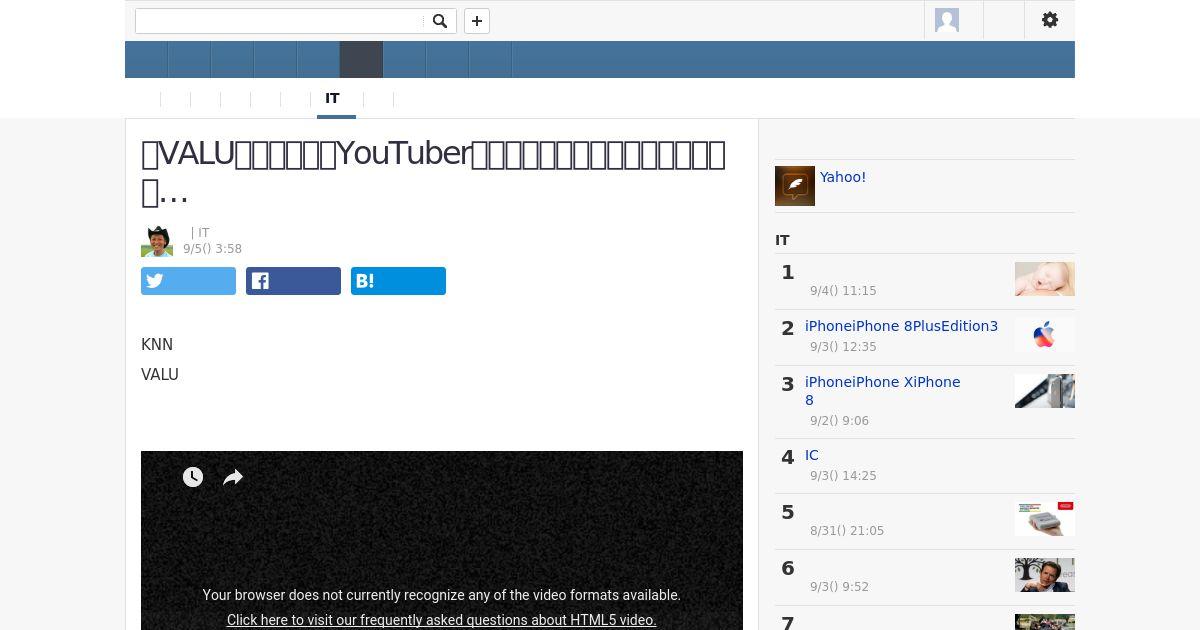Image resolution: width=1200 pixels, height=630 pixels.
Task: Open the iPhone X iPhone 8 ranking article
Action: [x=882, y=391]
